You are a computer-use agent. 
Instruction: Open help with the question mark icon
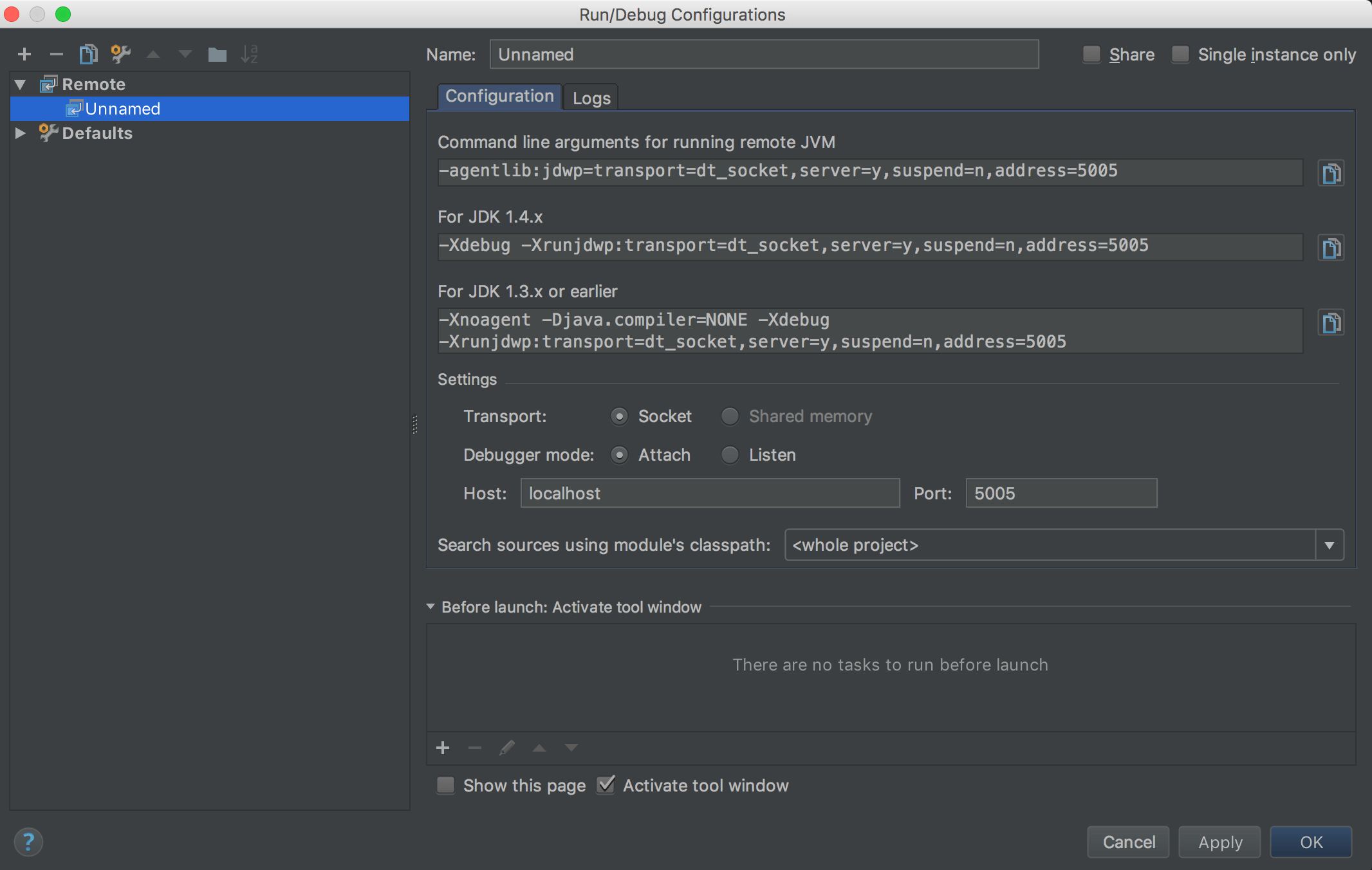coord(28,842)
